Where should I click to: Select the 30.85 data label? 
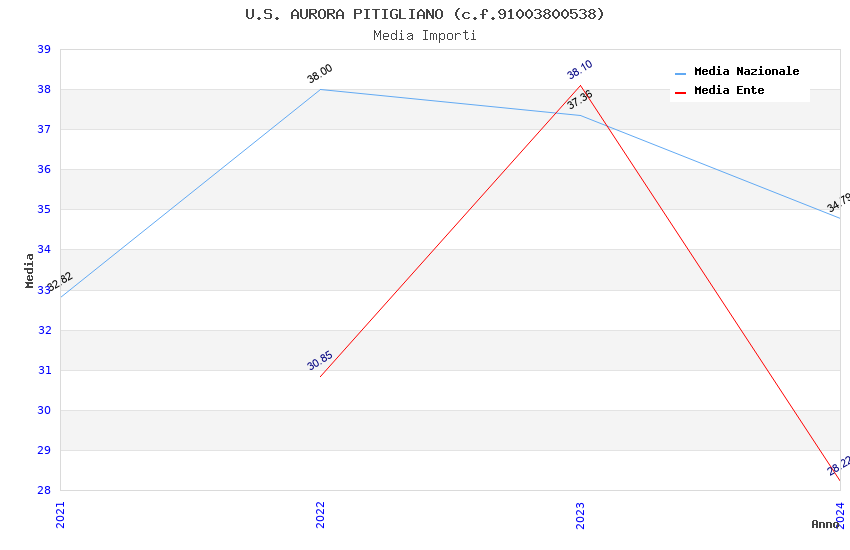click(320, 361)
